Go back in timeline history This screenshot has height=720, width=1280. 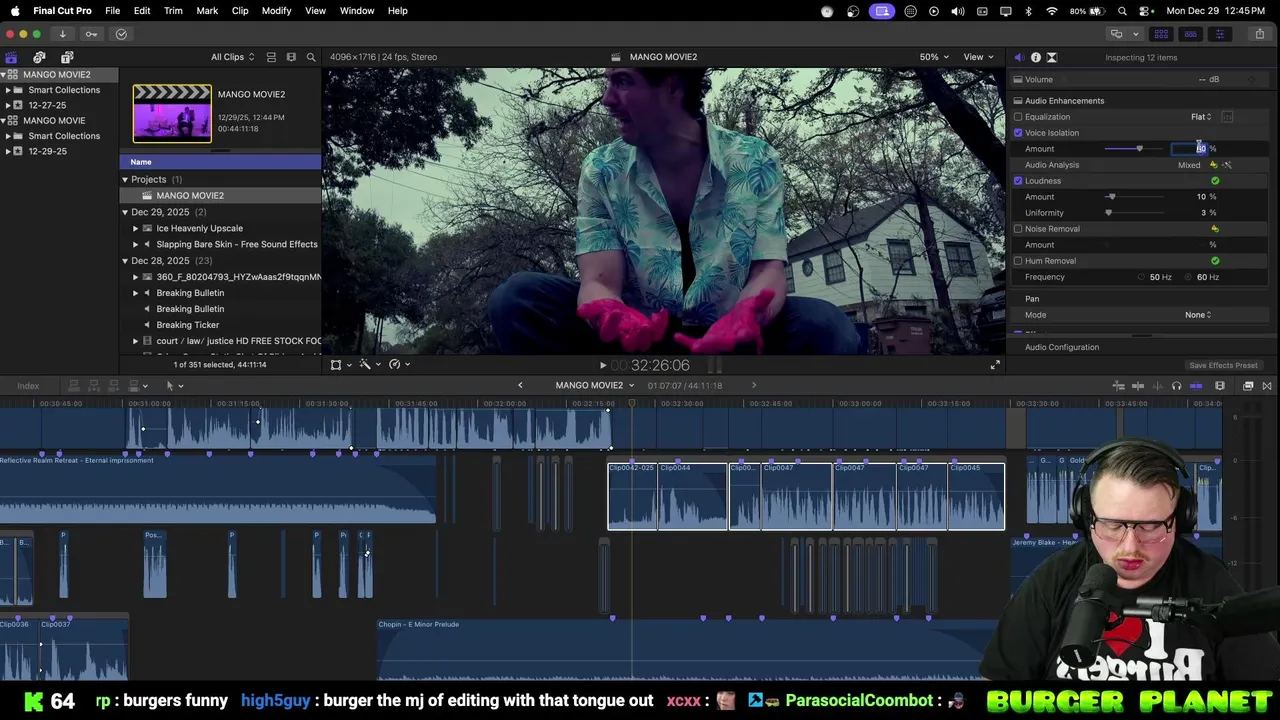520,386
